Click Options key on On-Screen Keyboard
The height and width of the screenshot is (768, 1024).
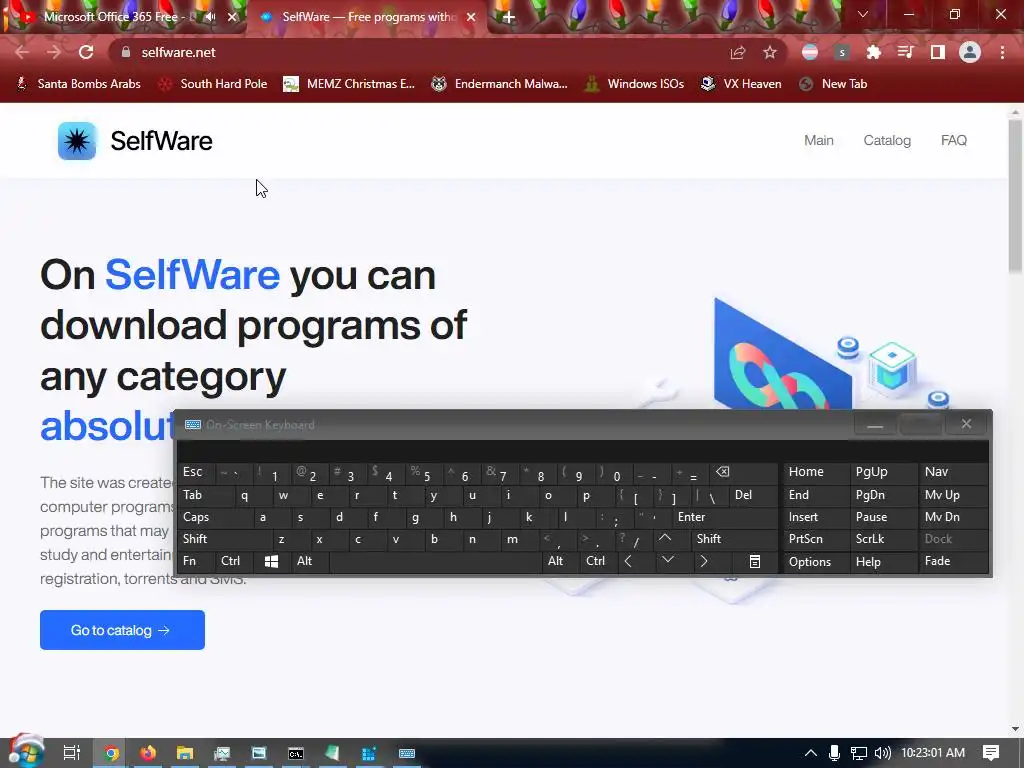(x=816, y=562)
